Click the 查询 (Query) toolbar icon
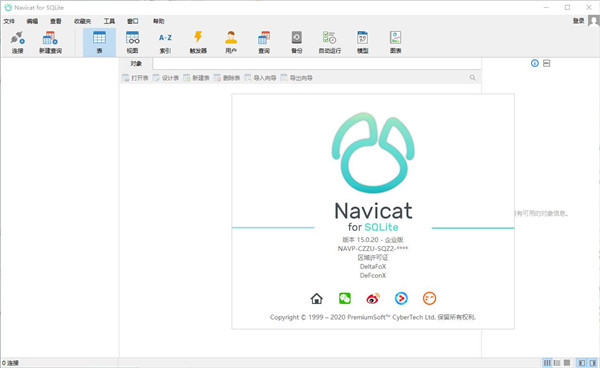 (x=264, y=42)
